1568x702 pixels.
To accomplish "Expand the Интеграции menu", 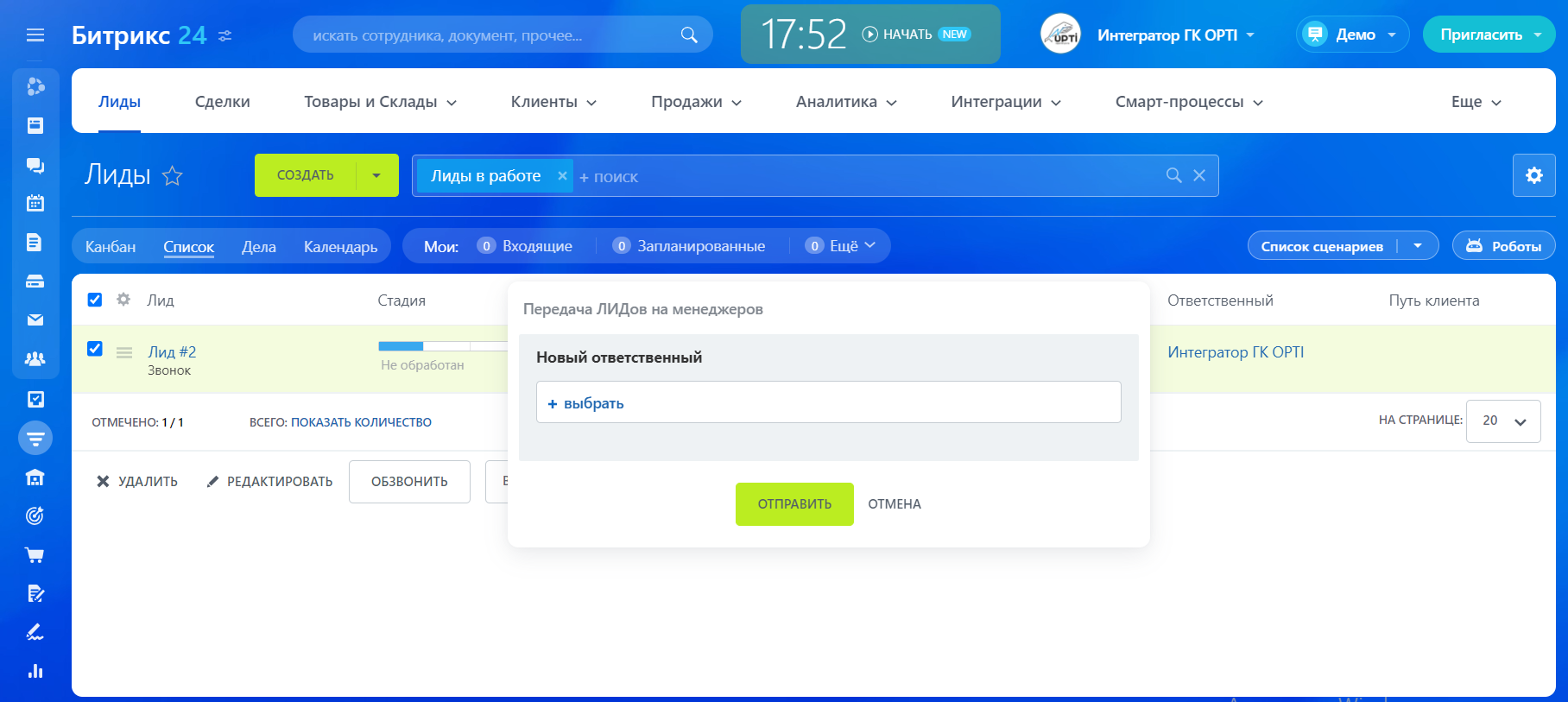I will coord(1006,102).
